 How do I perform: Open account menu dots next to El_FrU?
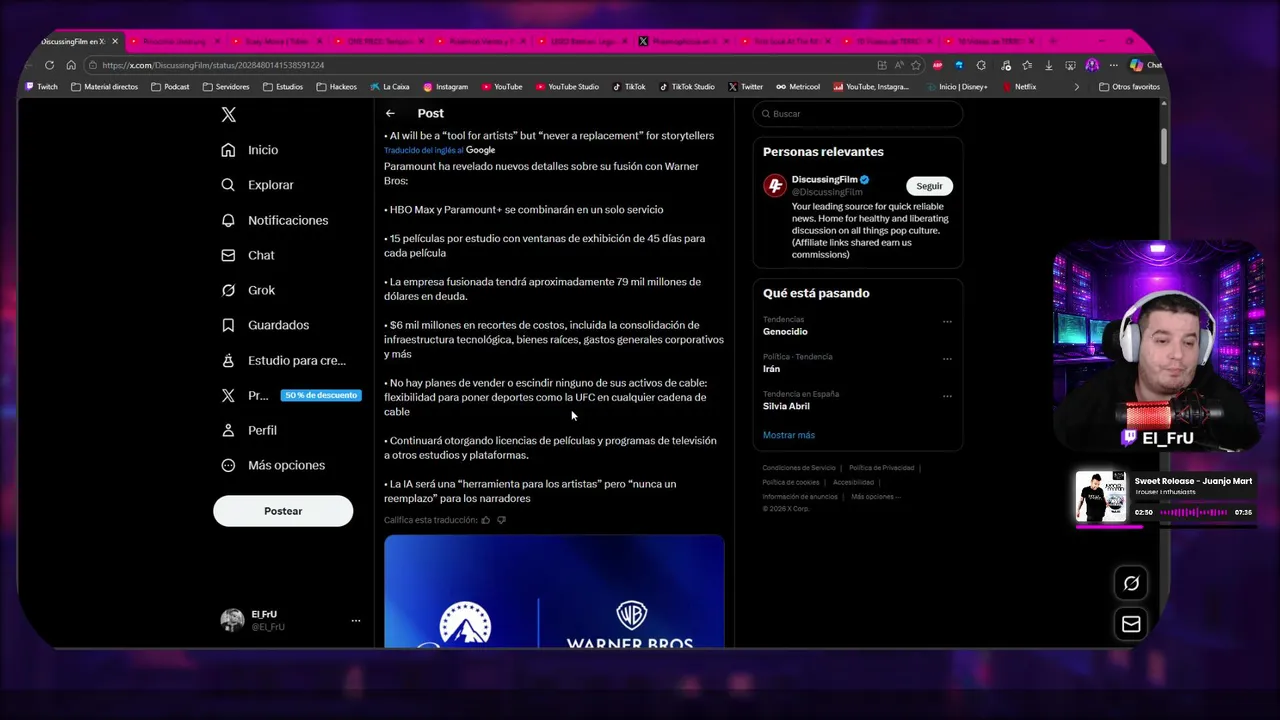(355, 620)
